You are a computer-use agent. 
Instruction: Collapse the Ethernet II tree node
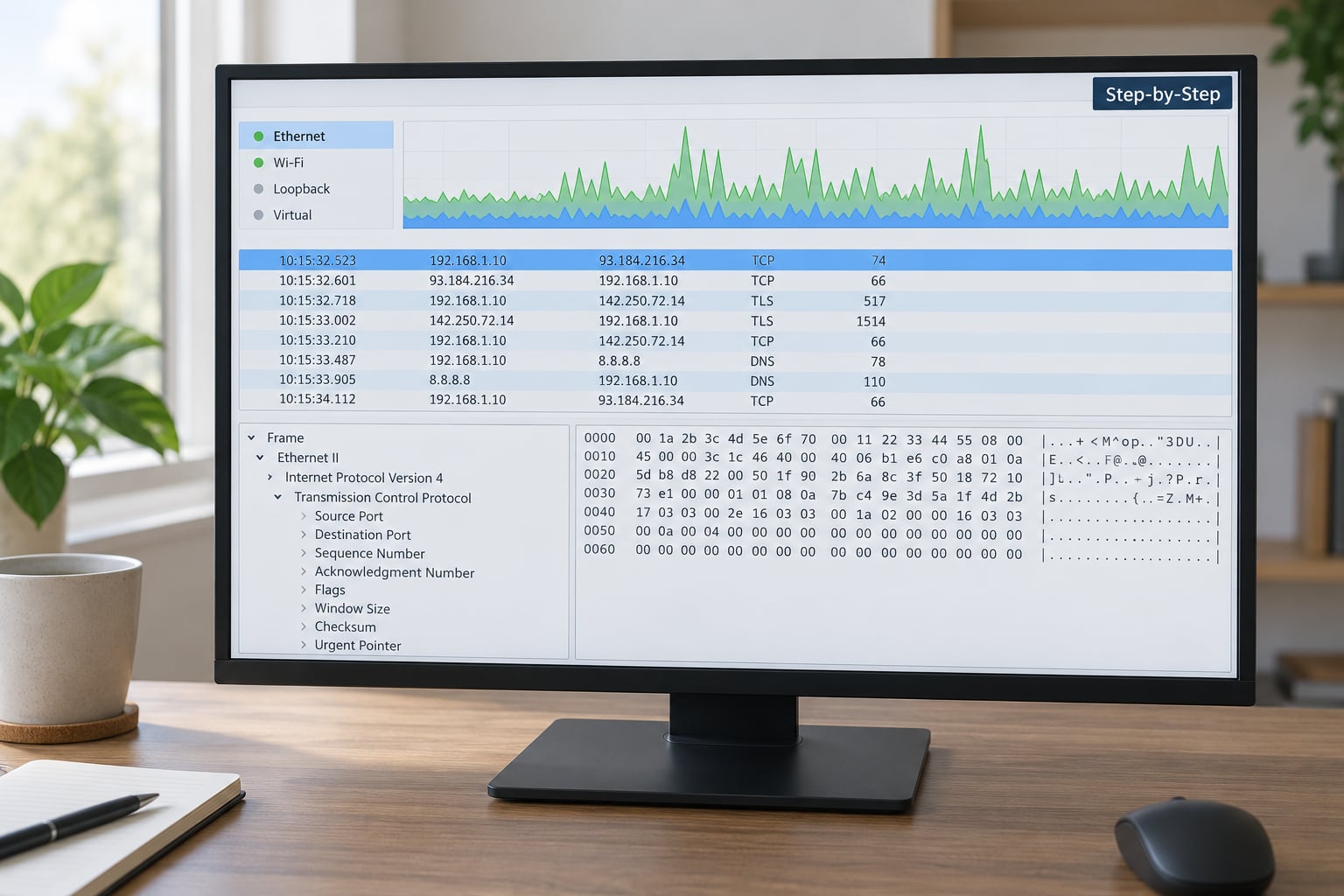tap(260, 458)
